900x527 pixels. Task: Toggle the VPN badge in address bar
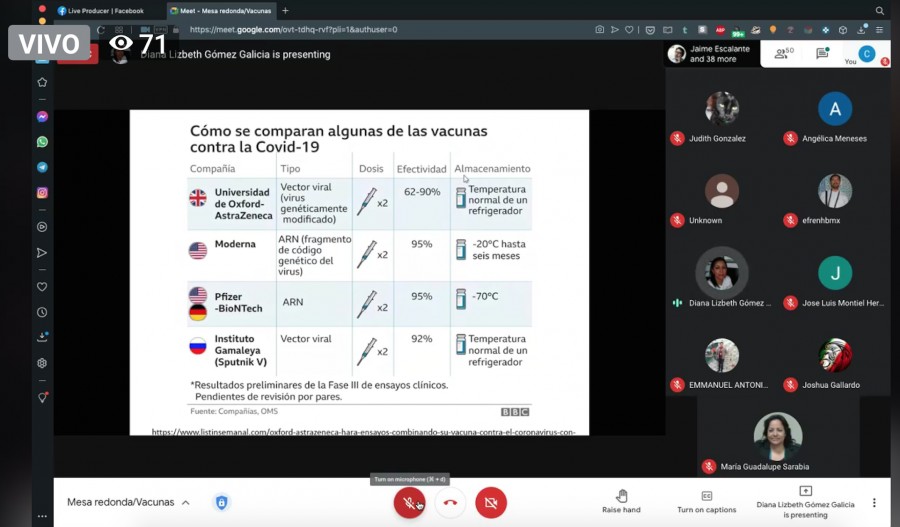162,29
